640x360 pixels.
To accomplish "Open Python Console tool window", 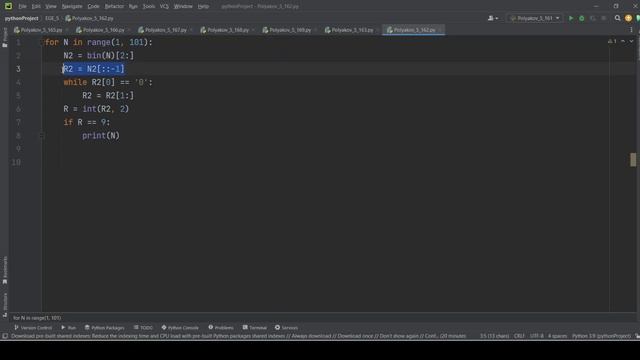I will pyautogui.click(x=180, y=328).
